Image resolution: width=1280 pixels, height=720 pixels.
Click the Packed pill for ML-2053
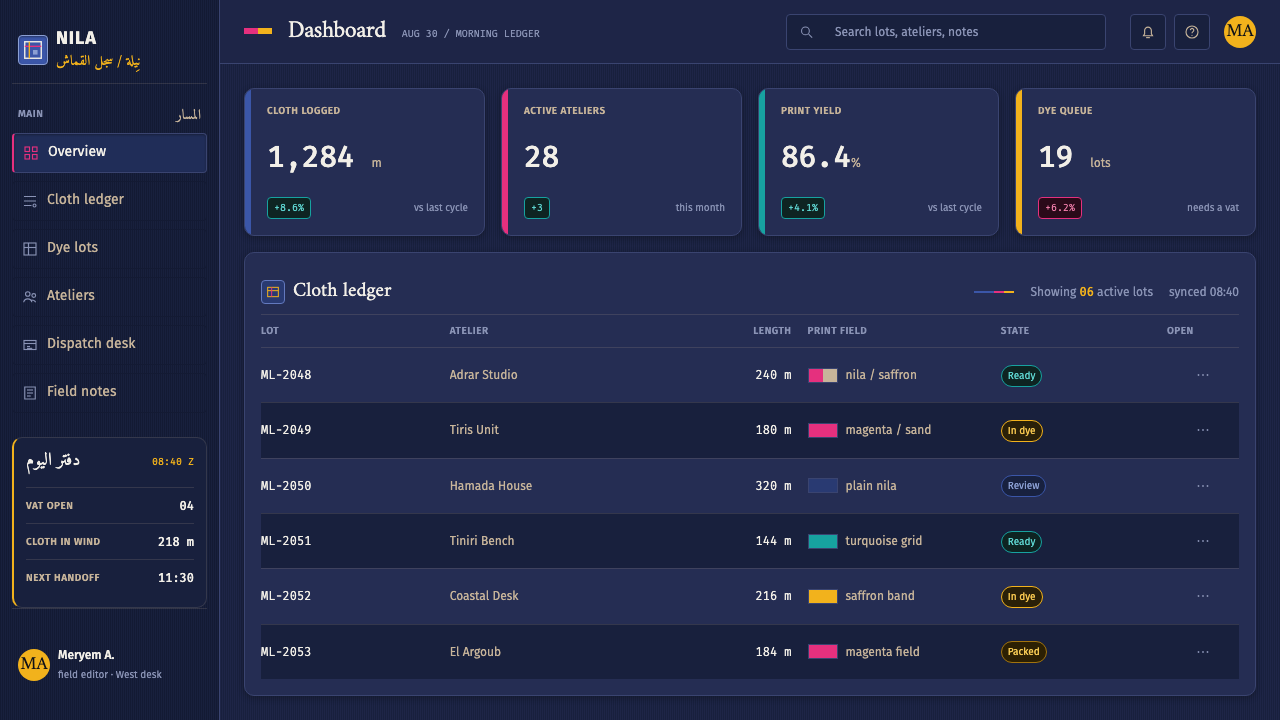(x=1024, y=652)
